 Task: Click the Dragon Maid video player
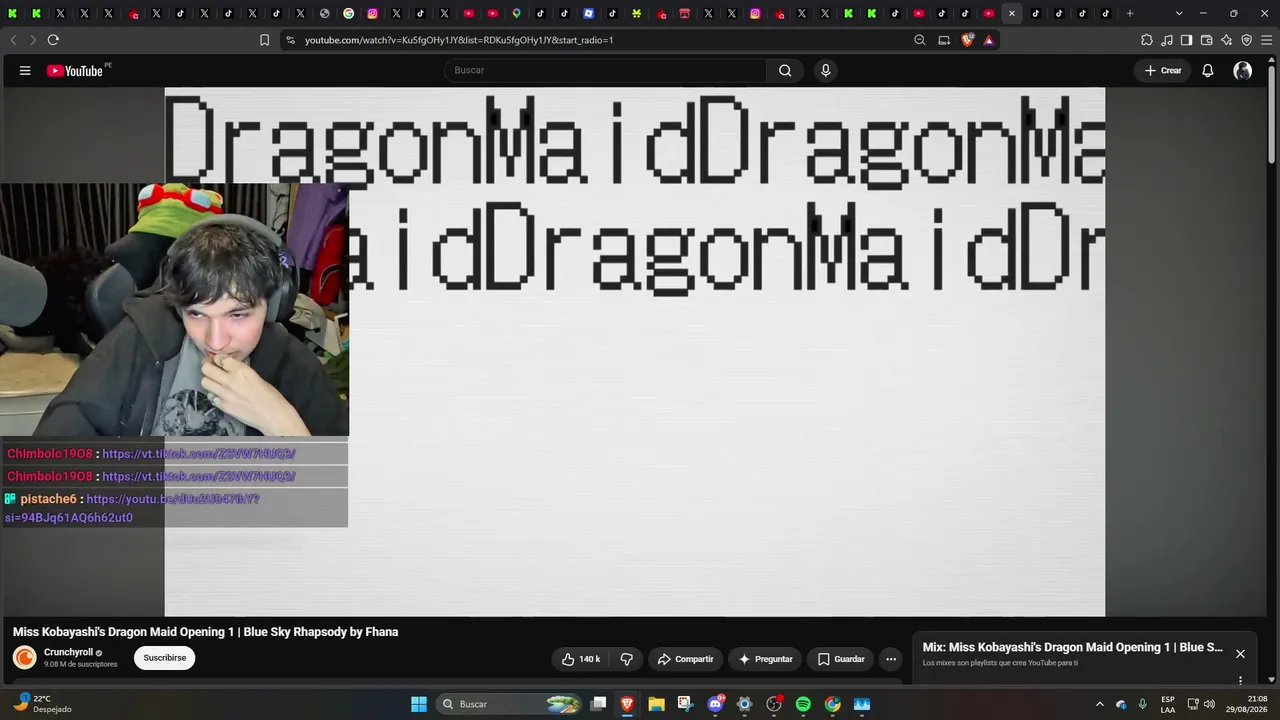[x=635, y=352]
